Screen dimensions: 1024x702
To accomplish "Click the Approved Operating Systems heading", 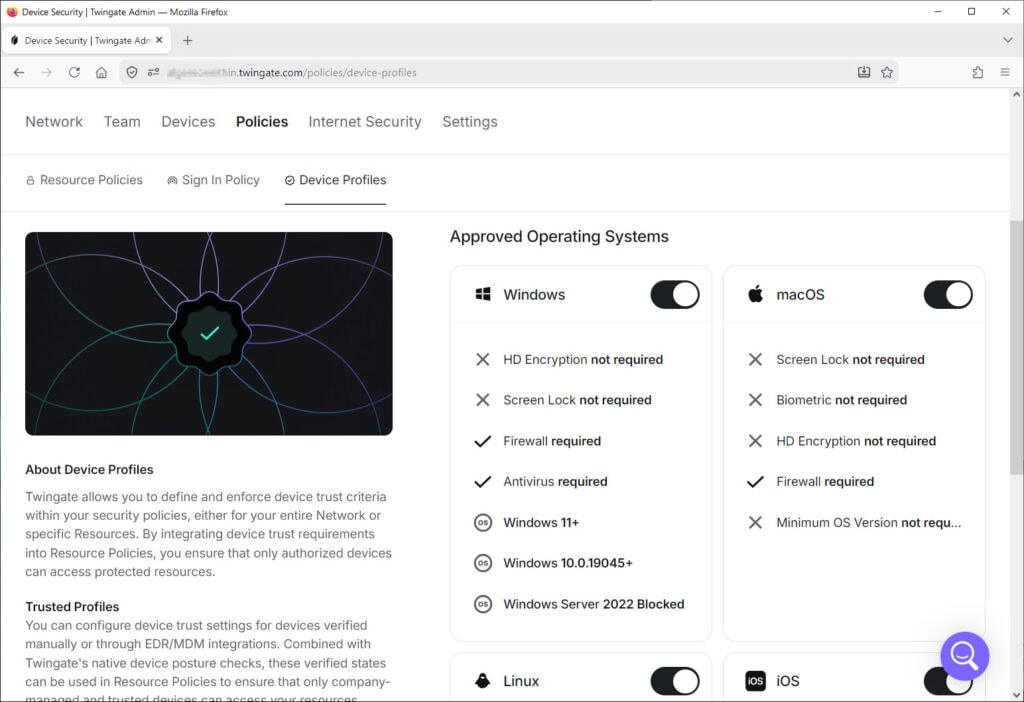I will click(559, 236).
